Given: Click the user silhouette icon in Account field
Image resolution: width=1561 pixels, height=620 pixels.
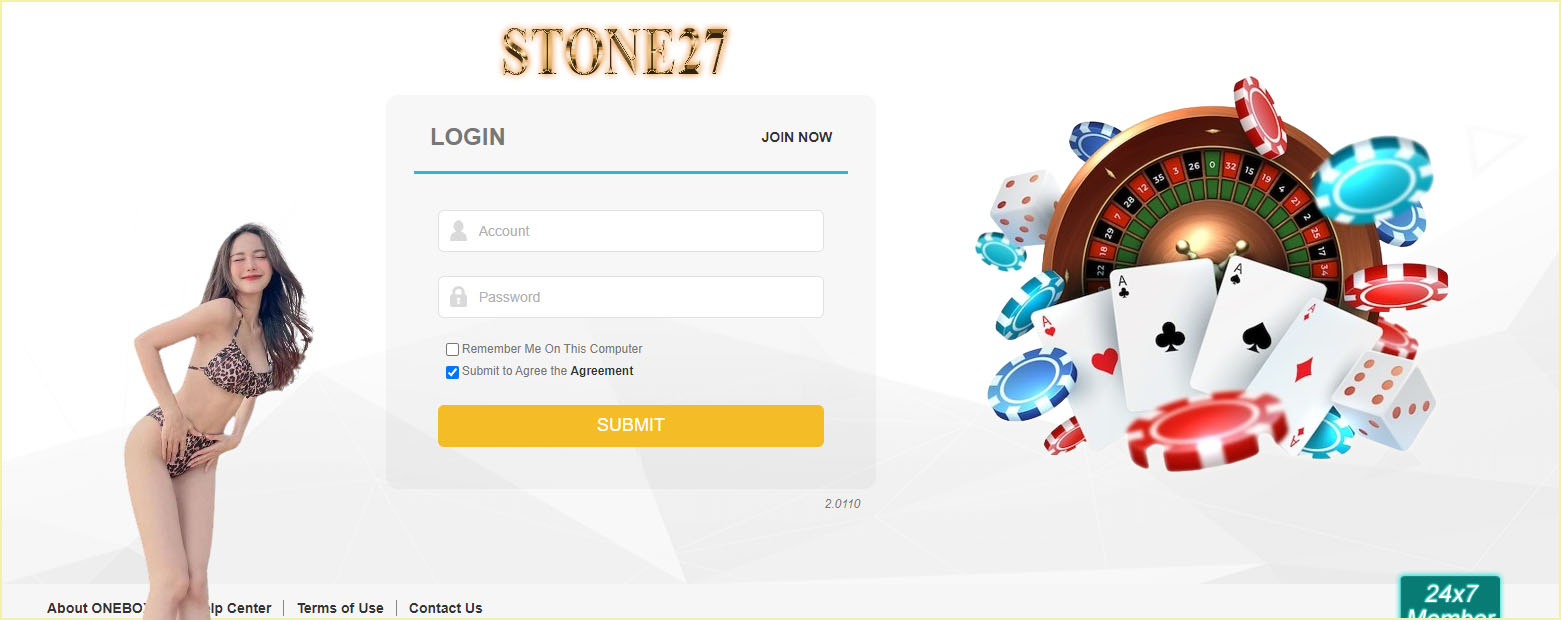Looking at the screenshot, I should coord(458,231).
